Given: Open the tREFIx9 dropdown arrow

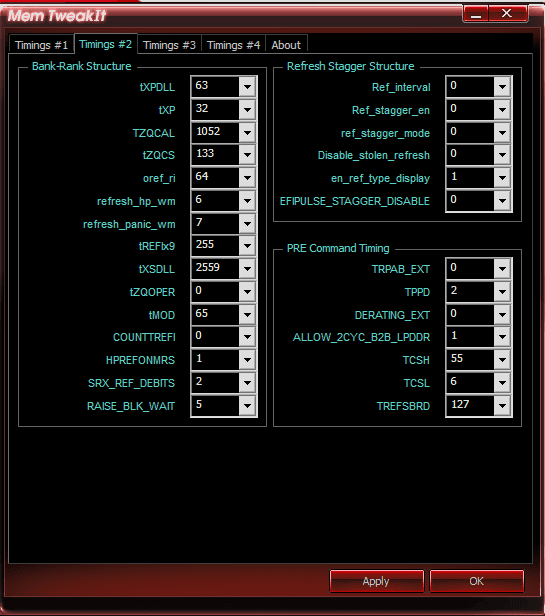Looking at the screenshot, I should (247, 246).
